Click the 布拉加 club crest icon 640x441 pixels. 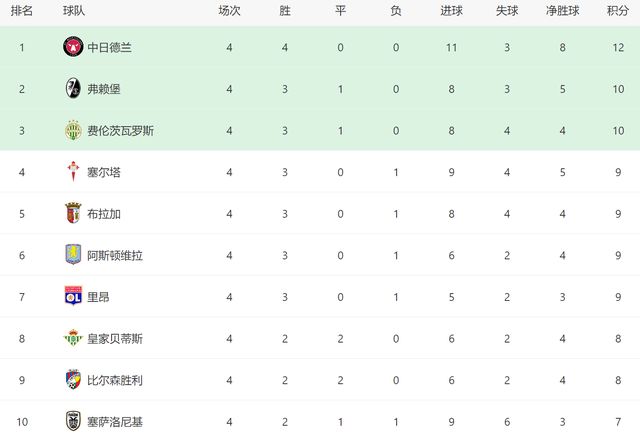pos(72,214)
